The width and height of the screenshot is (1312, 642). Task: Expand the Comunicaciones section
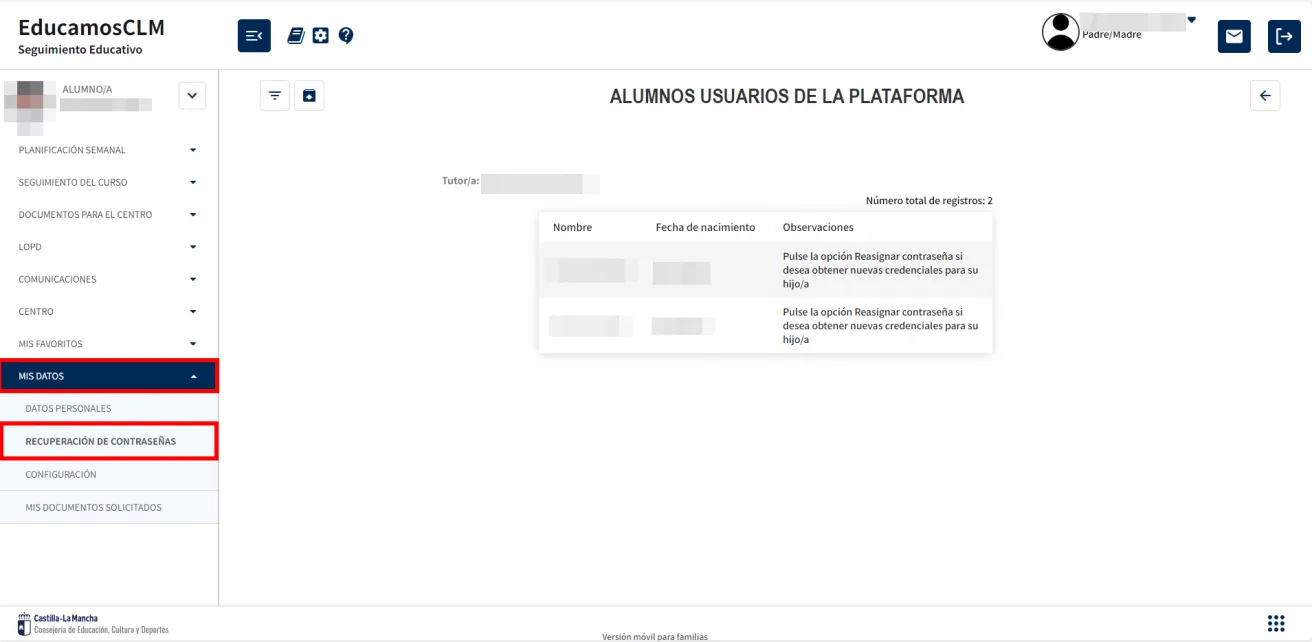point(109,279)
